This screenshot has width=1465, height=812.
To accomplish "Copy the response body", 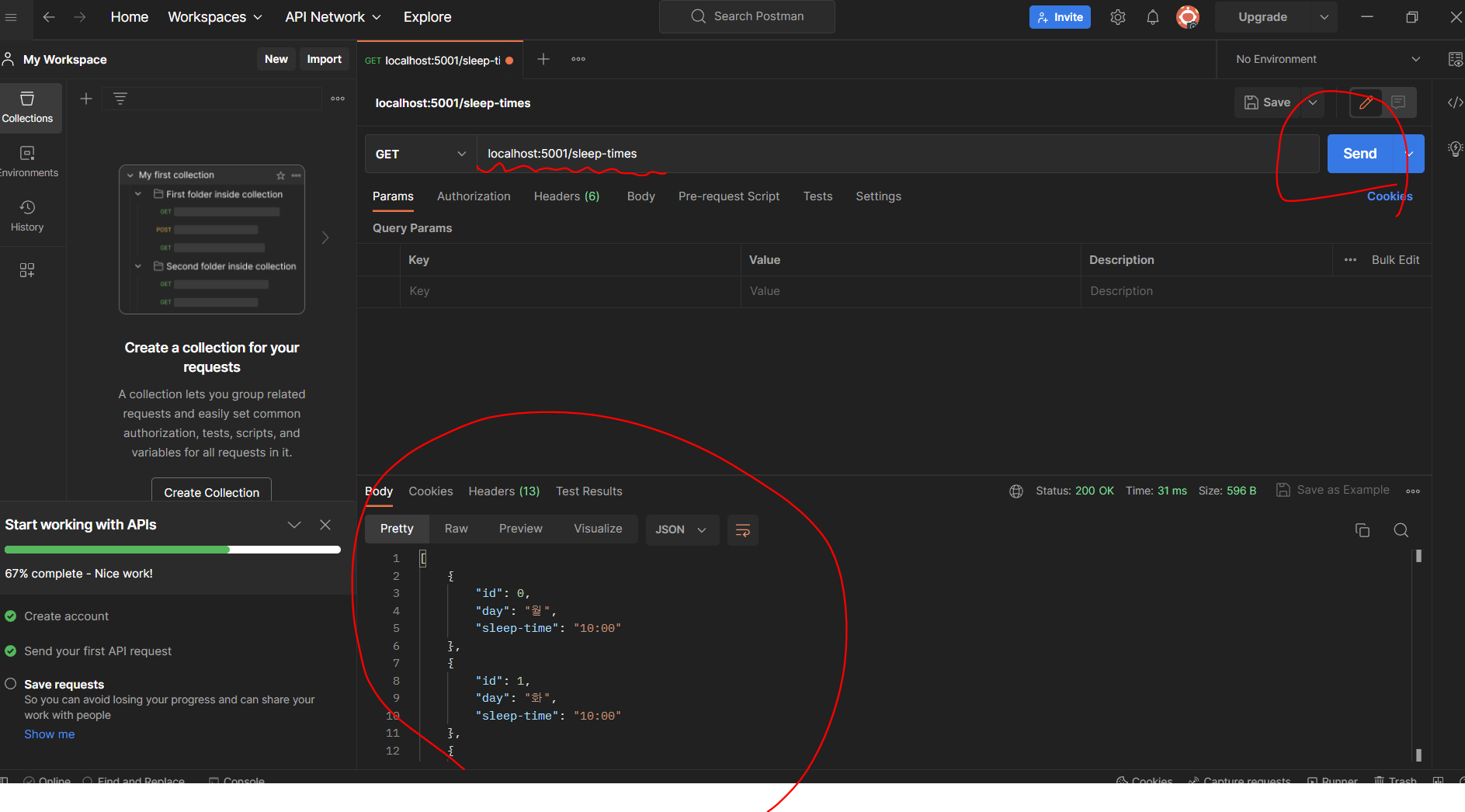I will click(1363, 530).
